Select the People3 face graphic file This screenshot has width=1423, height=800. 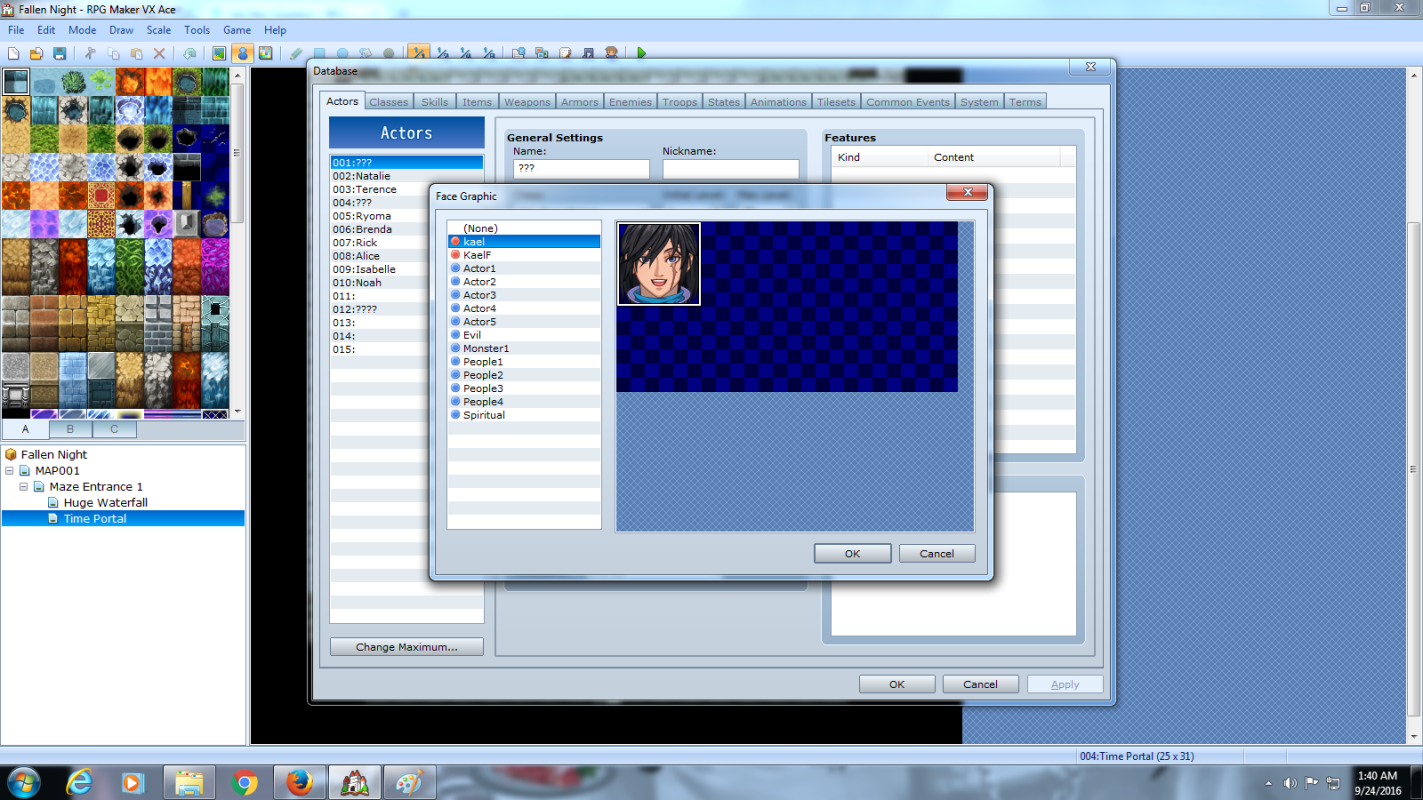524,388
